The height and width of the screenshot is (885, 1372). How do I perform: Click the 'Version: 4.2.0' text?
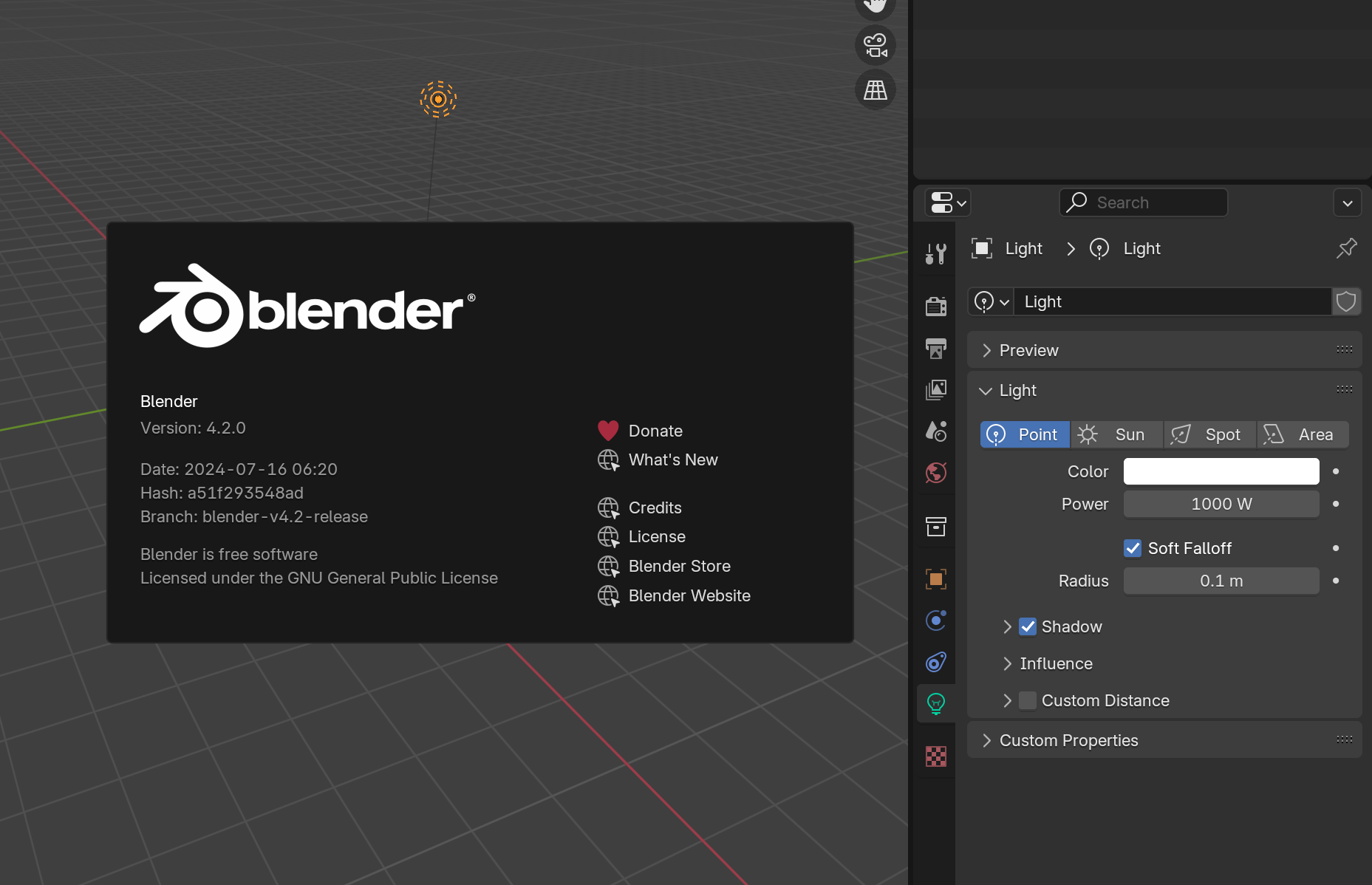pos(193,428)
